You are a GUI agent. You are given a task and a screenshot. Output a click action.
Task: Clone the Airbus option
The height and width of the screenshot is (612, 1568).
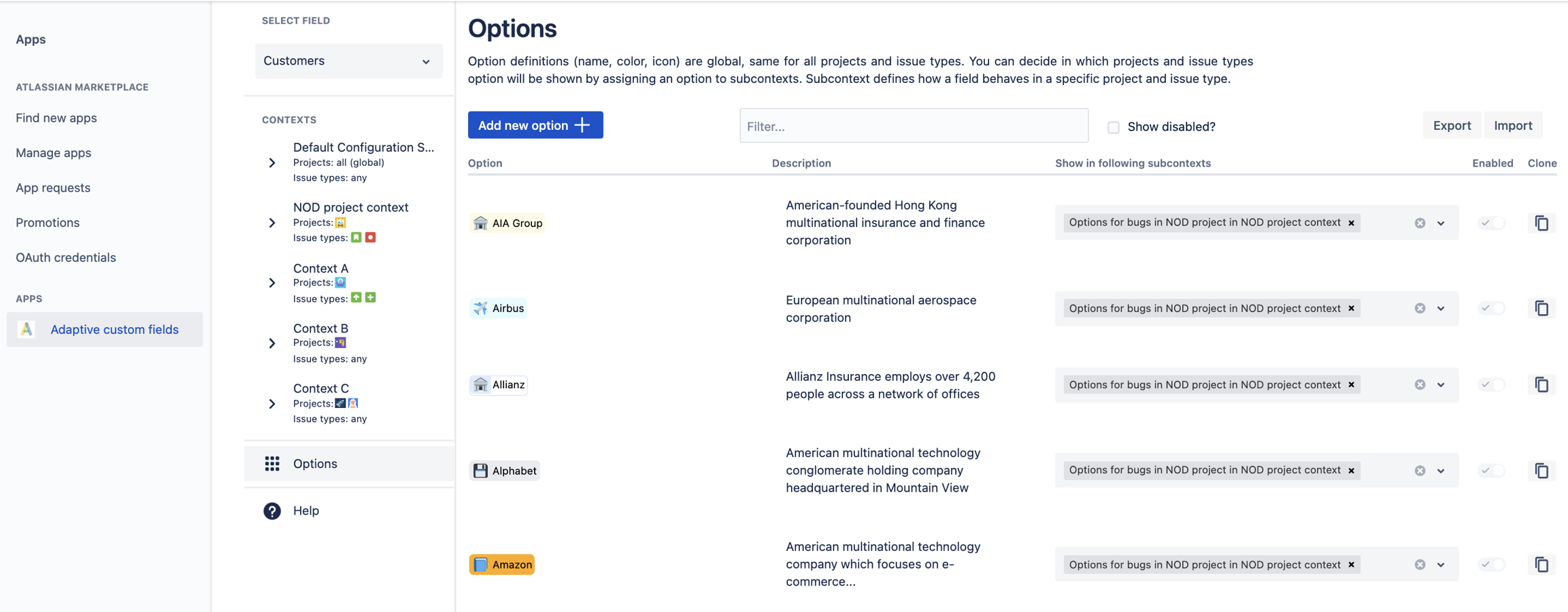pos(1541,308)
